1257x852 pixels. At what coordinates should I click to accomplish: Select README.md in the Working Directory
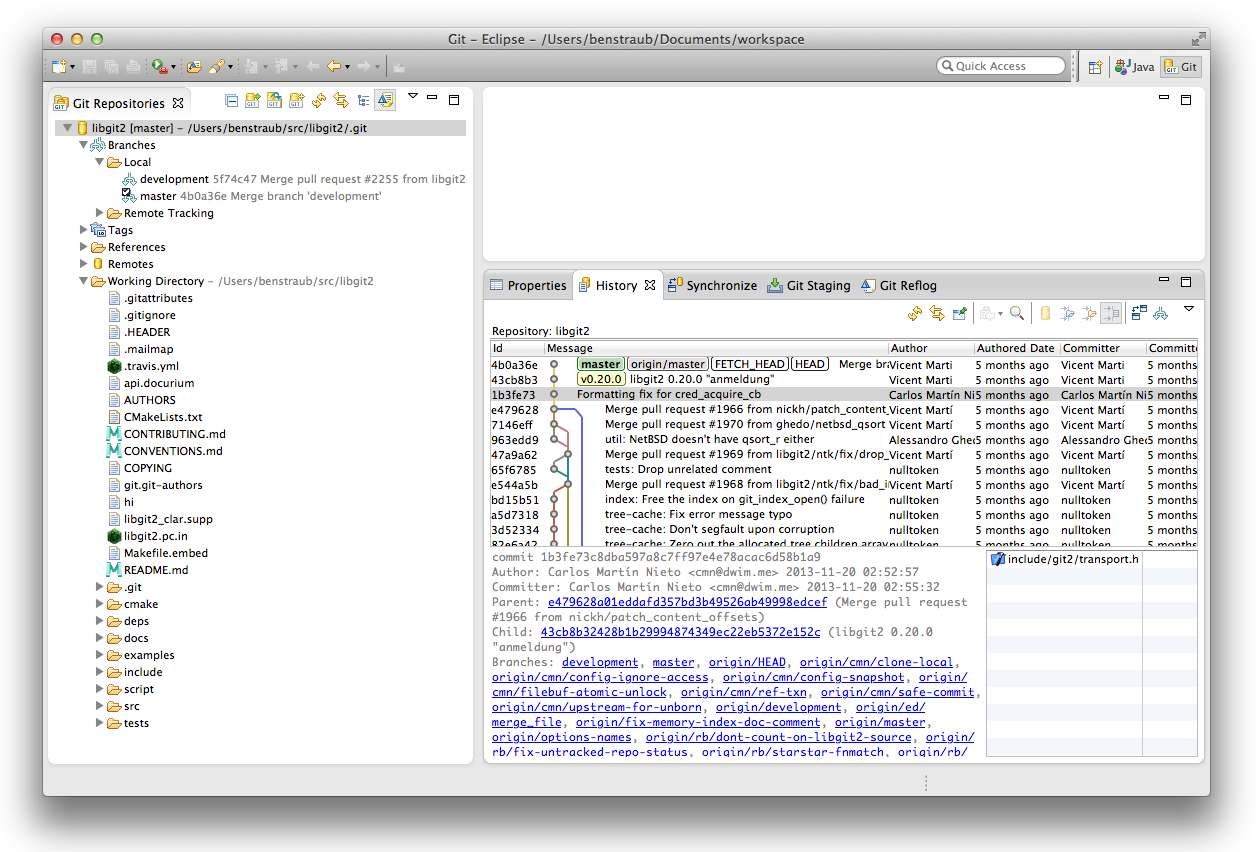pos(155,570)
